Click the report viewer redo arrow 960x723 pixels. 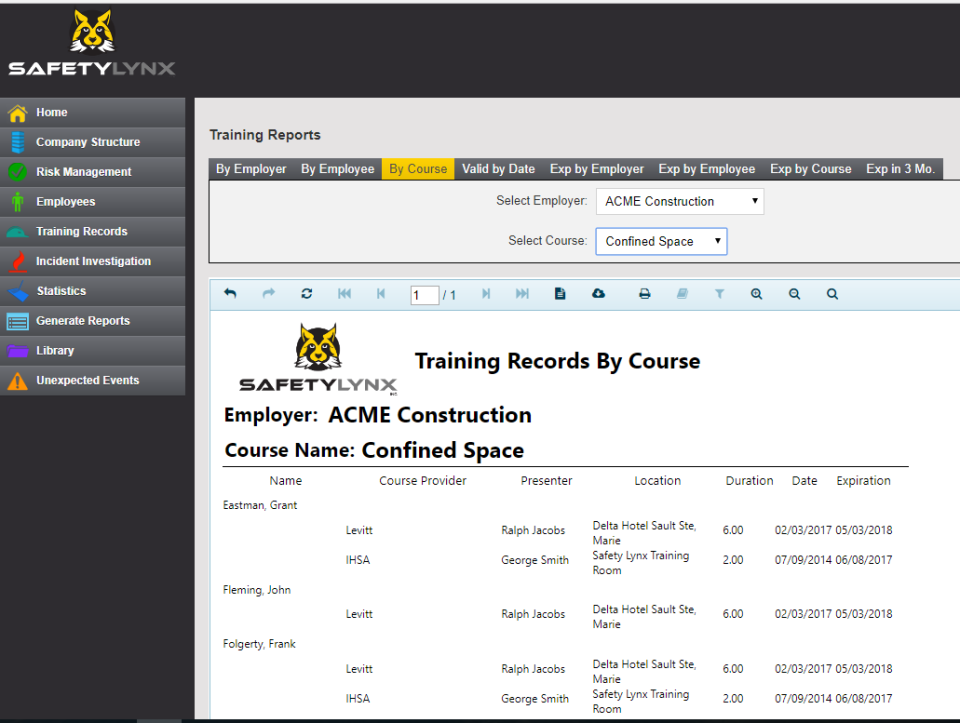point(269,294)
